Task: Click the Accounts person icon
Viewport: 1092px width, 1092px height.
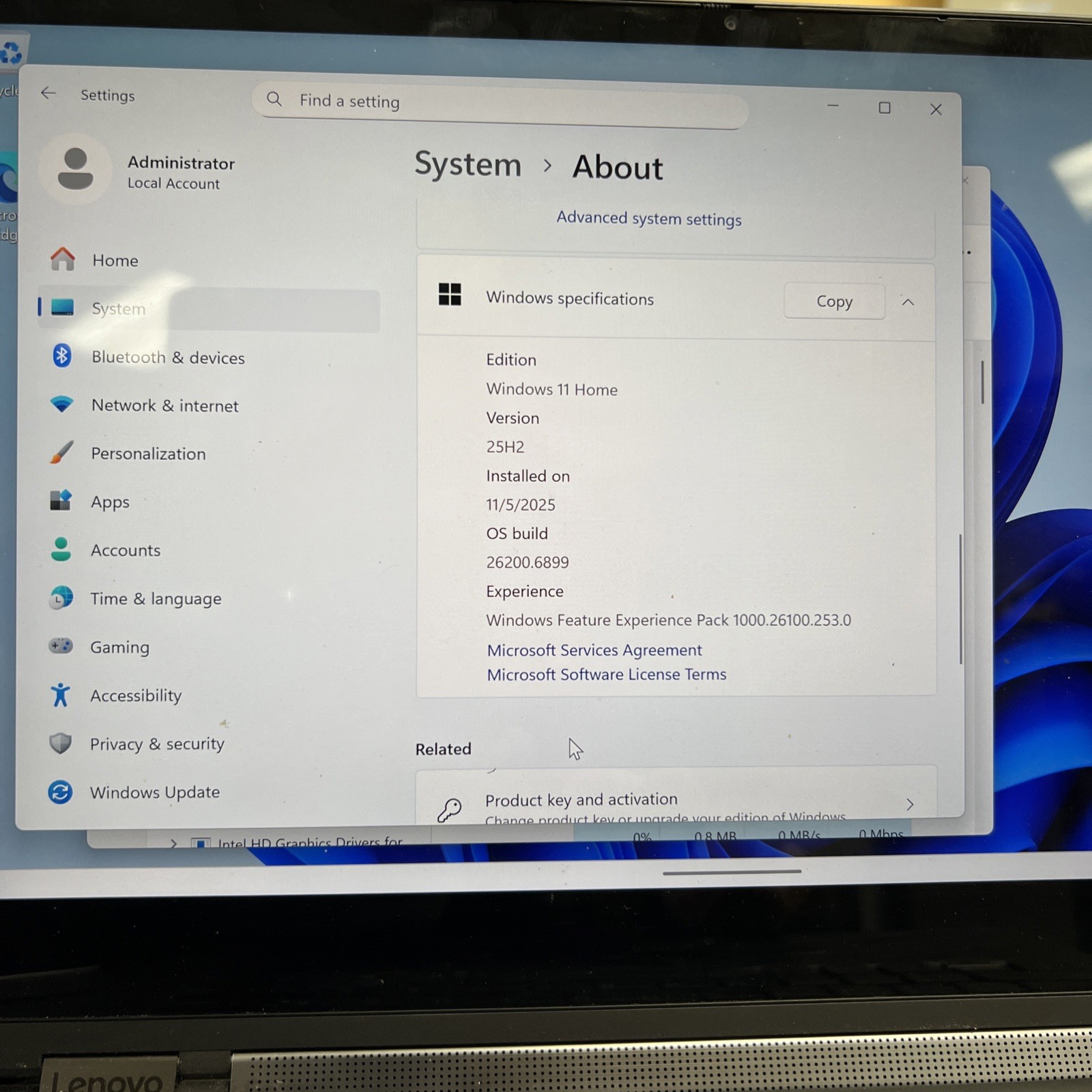Action: point(61,549)
